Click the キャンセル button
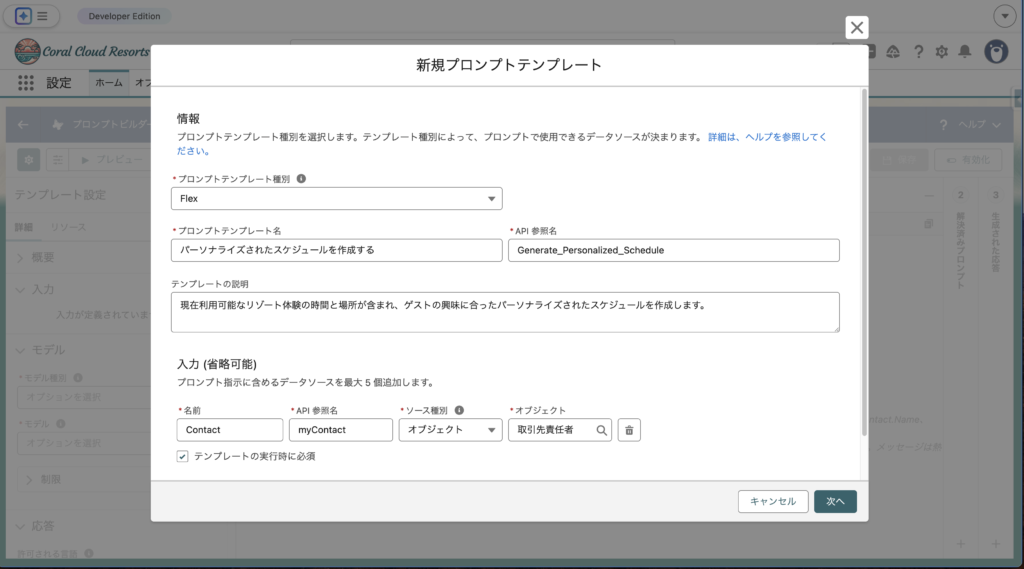1024x569 pixels. (x=772, y=502)
